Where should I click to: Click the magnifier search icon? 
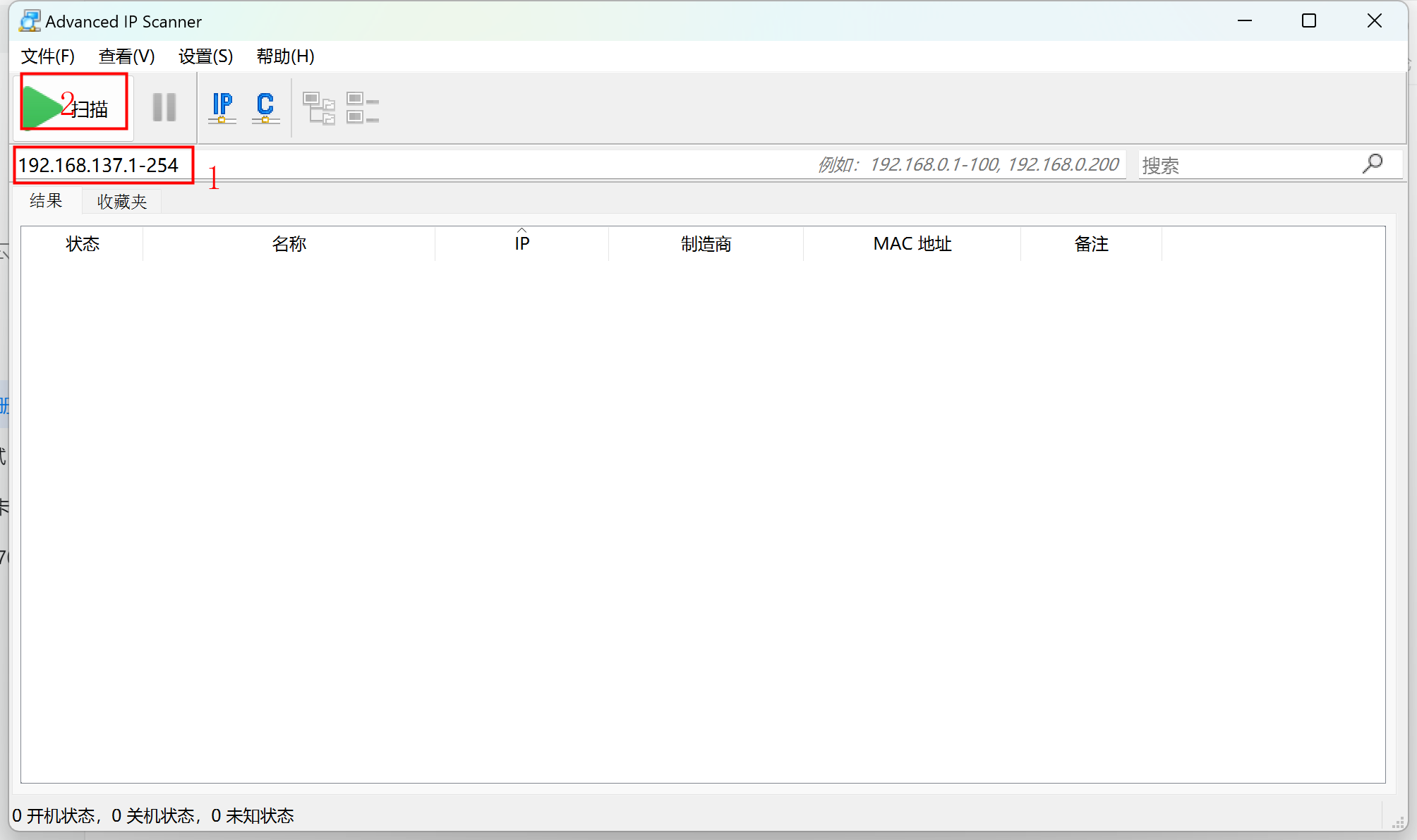[x=1373, y=164]
